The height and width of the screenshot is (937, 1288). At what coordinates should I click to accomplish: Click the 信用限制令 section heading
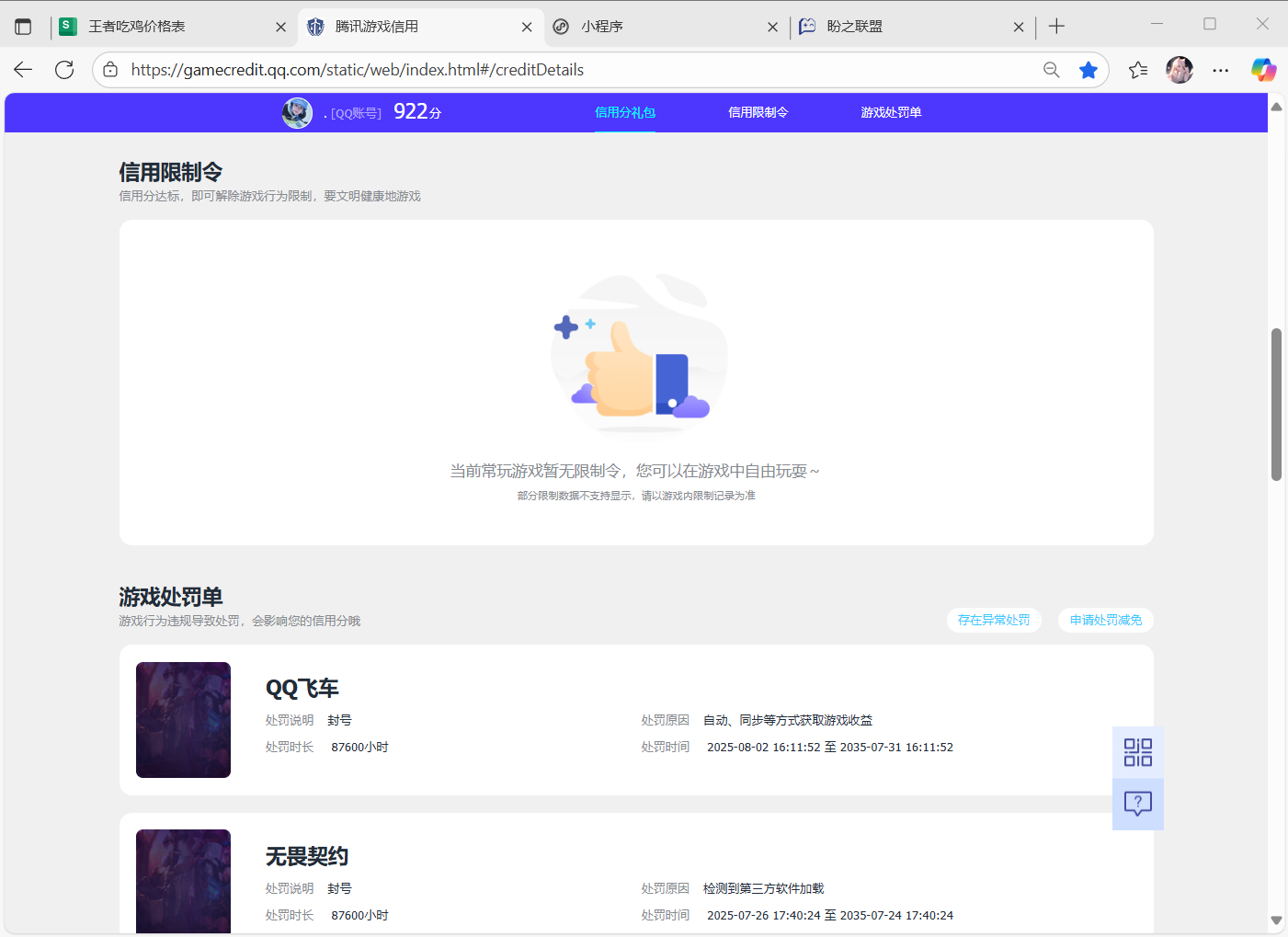pyautogui.click(x=170, y=172)
